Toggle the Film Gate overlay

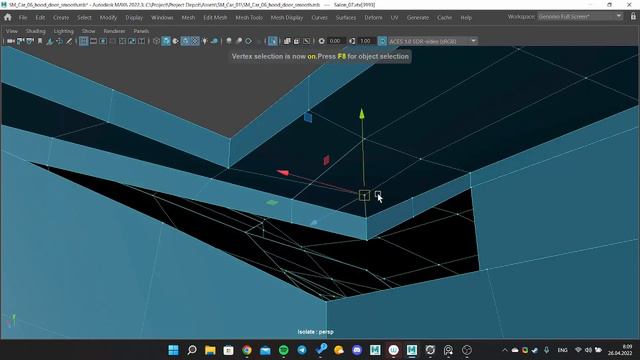93,41
